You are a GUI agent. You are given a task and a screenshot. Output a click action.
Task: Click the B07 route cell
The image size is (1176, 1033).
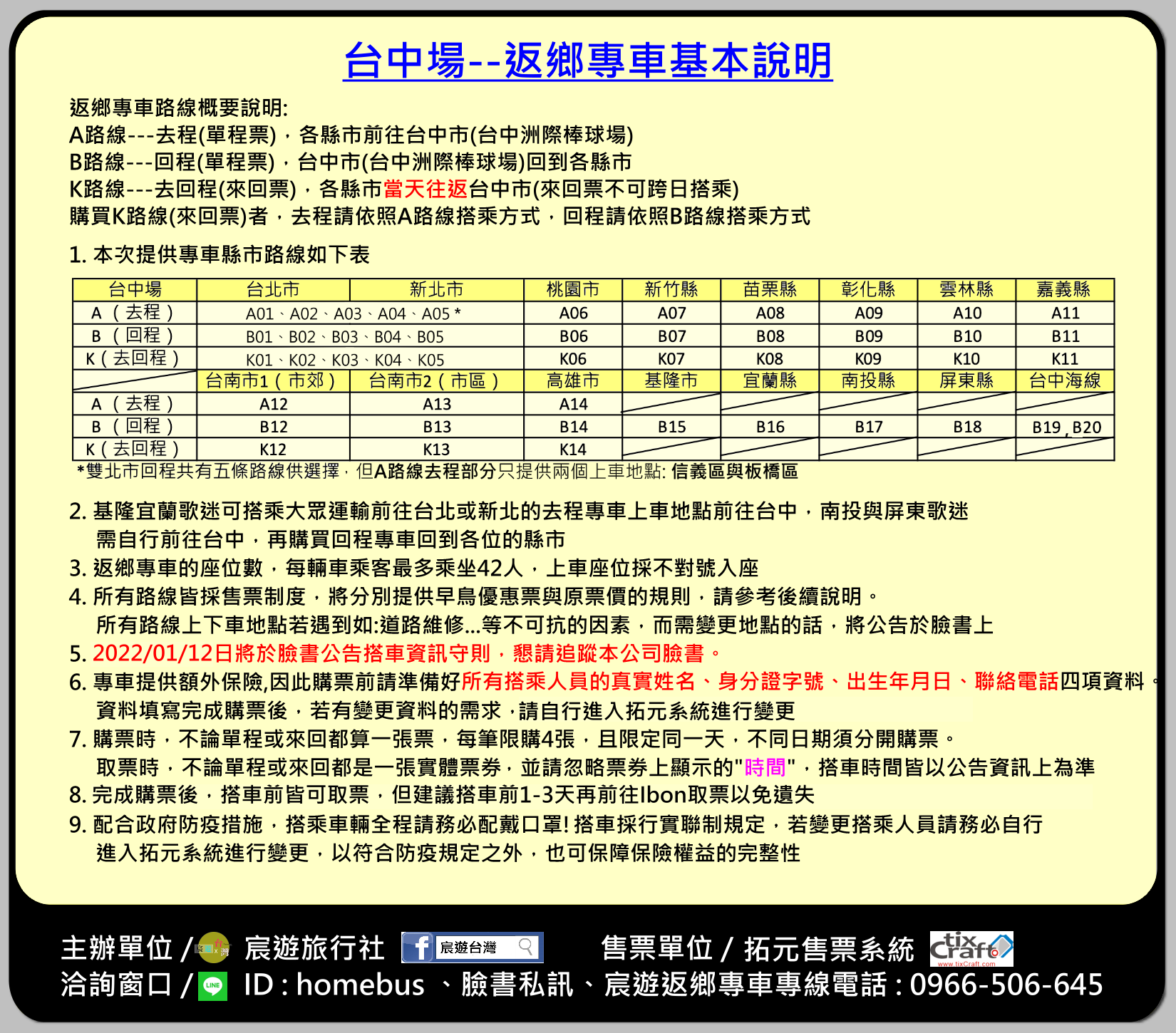tap(671, 336)
